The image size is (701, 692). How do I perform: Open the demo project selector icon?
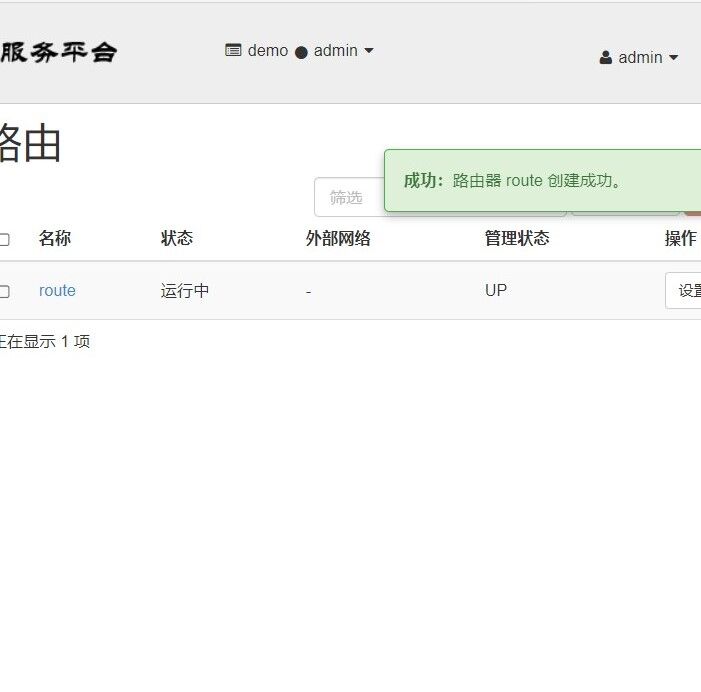(x=233, y=50)
